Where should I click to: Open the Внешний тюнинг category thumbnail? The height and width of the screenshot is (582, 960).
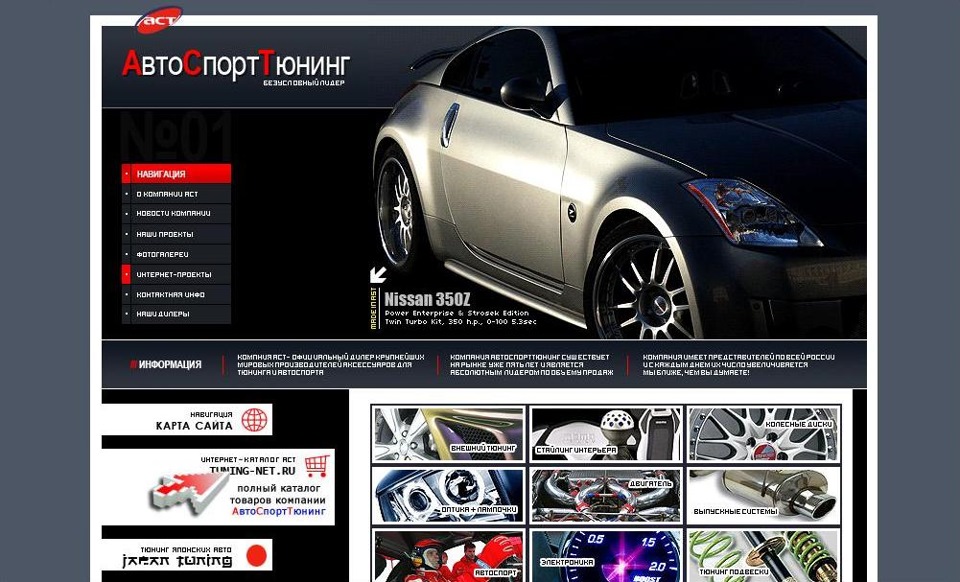click(x=449, y=434)
